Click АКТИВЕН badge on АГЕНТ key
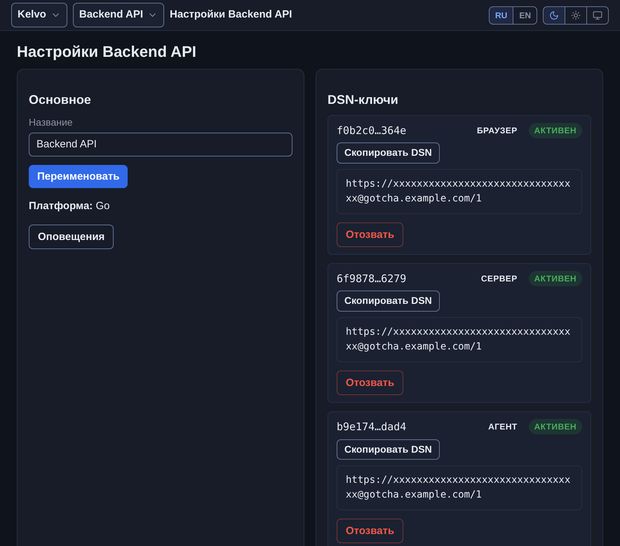Viewport: 620px width, 546px height. click(x=555, y=427)
